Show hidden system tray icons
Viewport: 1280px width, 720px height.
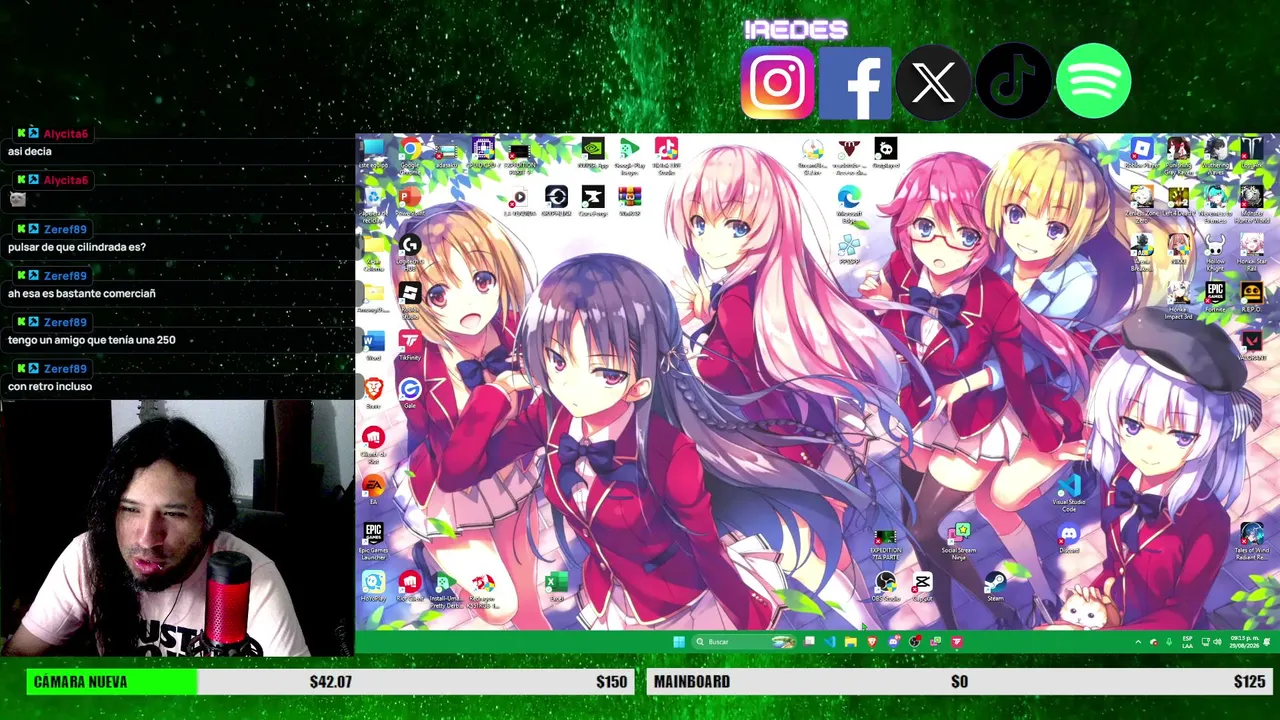tap(1138, 642)
